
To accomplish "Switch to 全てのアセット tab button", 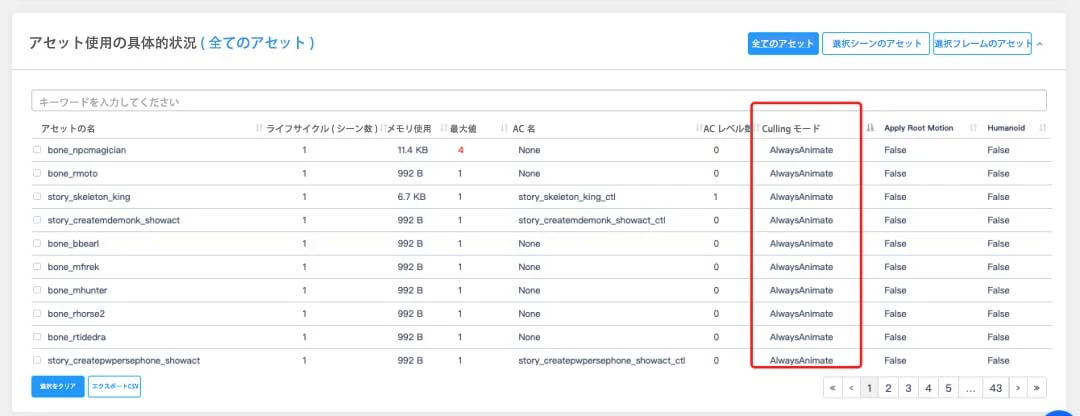I will [x=783, y=43].
